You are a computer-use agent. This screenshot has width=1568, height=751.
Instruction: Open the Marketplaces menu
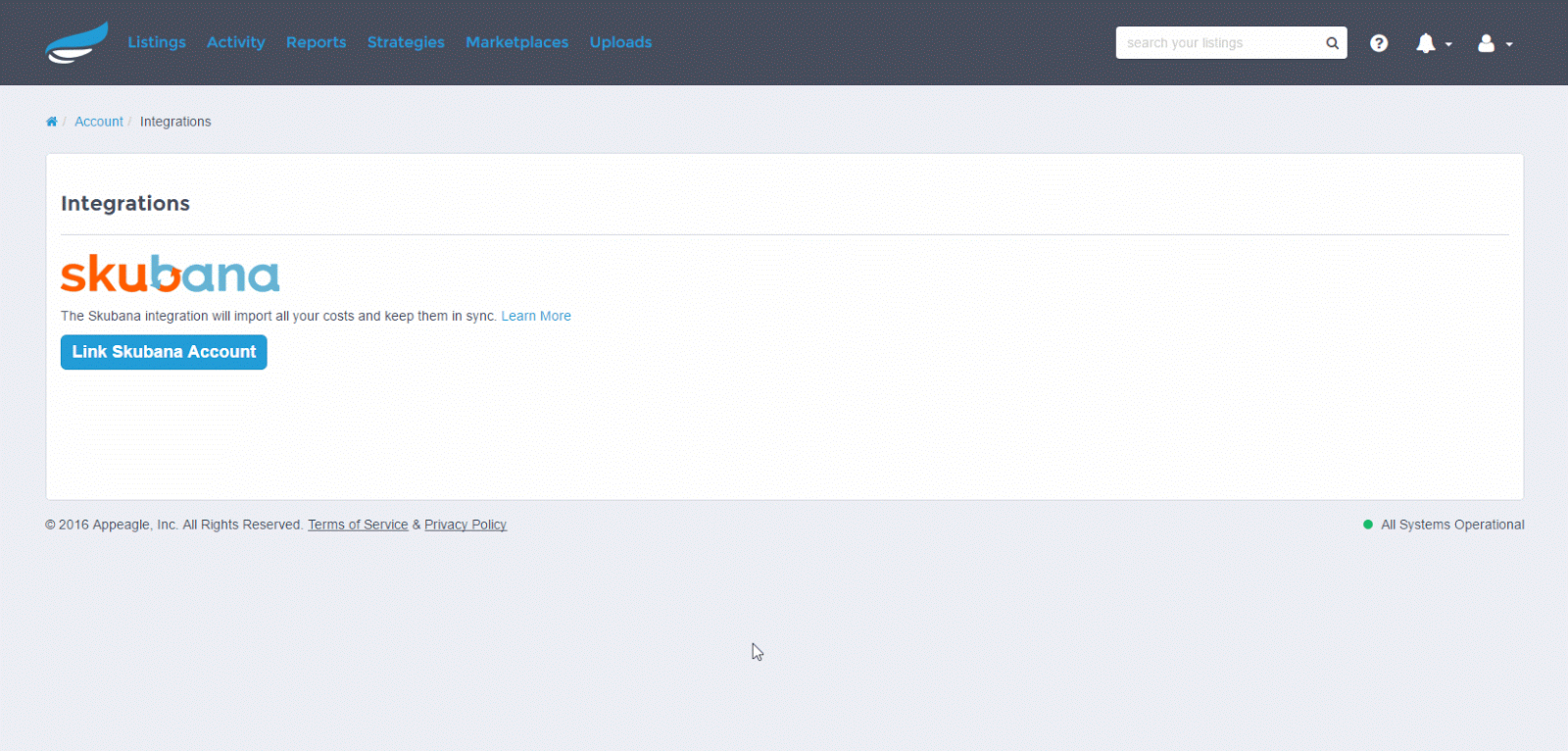tap(516, 42)
